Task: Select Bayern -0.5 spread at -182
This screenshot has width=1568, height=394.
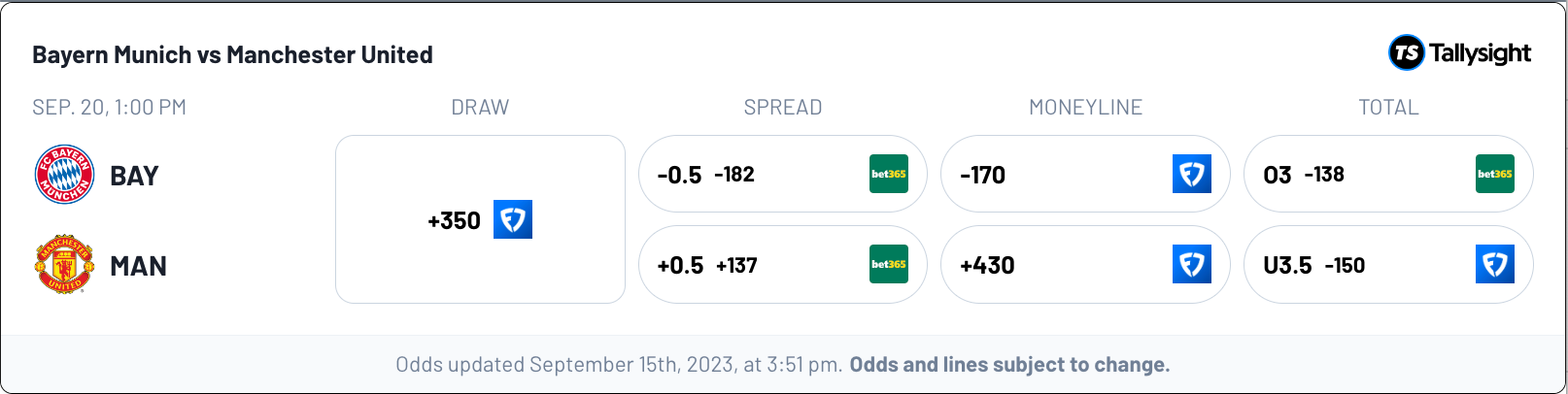Action: coord(783,174)
